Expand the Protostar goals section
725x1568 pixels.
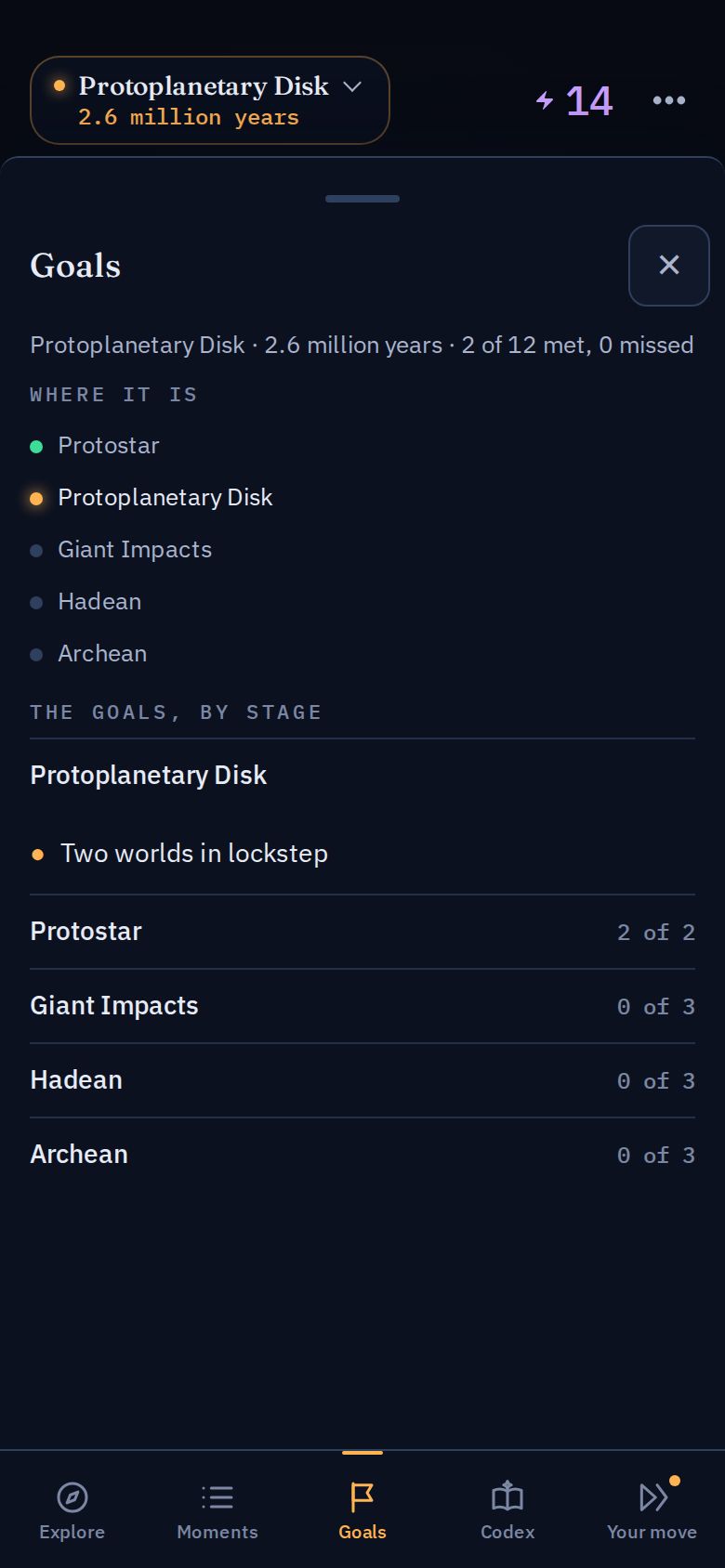point(362,932)
